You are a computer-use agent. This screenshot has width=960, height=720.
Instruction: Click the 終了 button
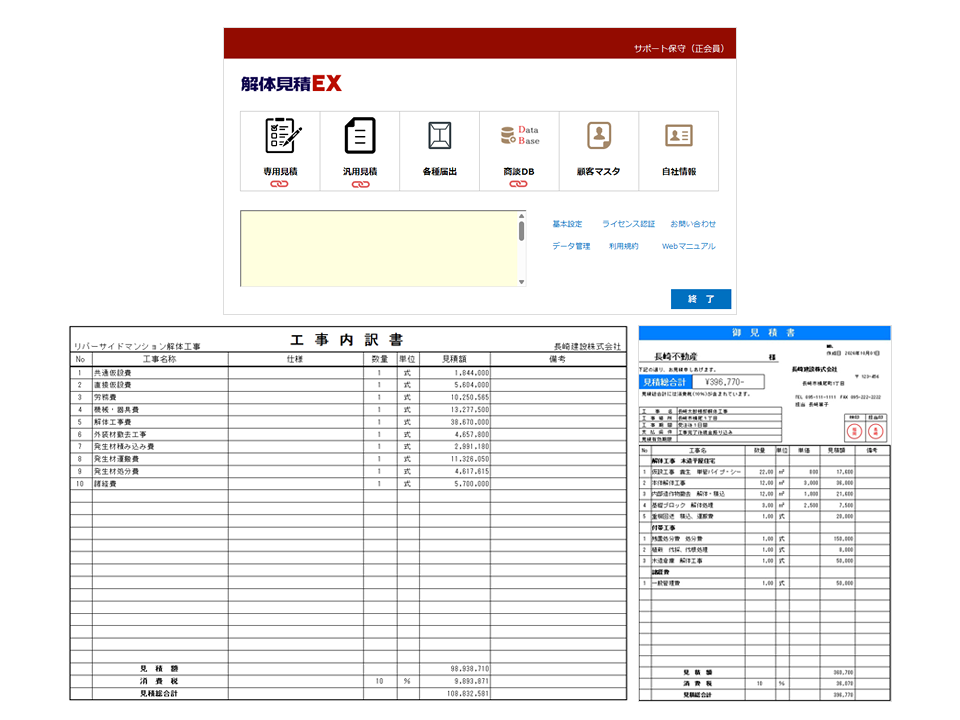click(x=700, y=299)
